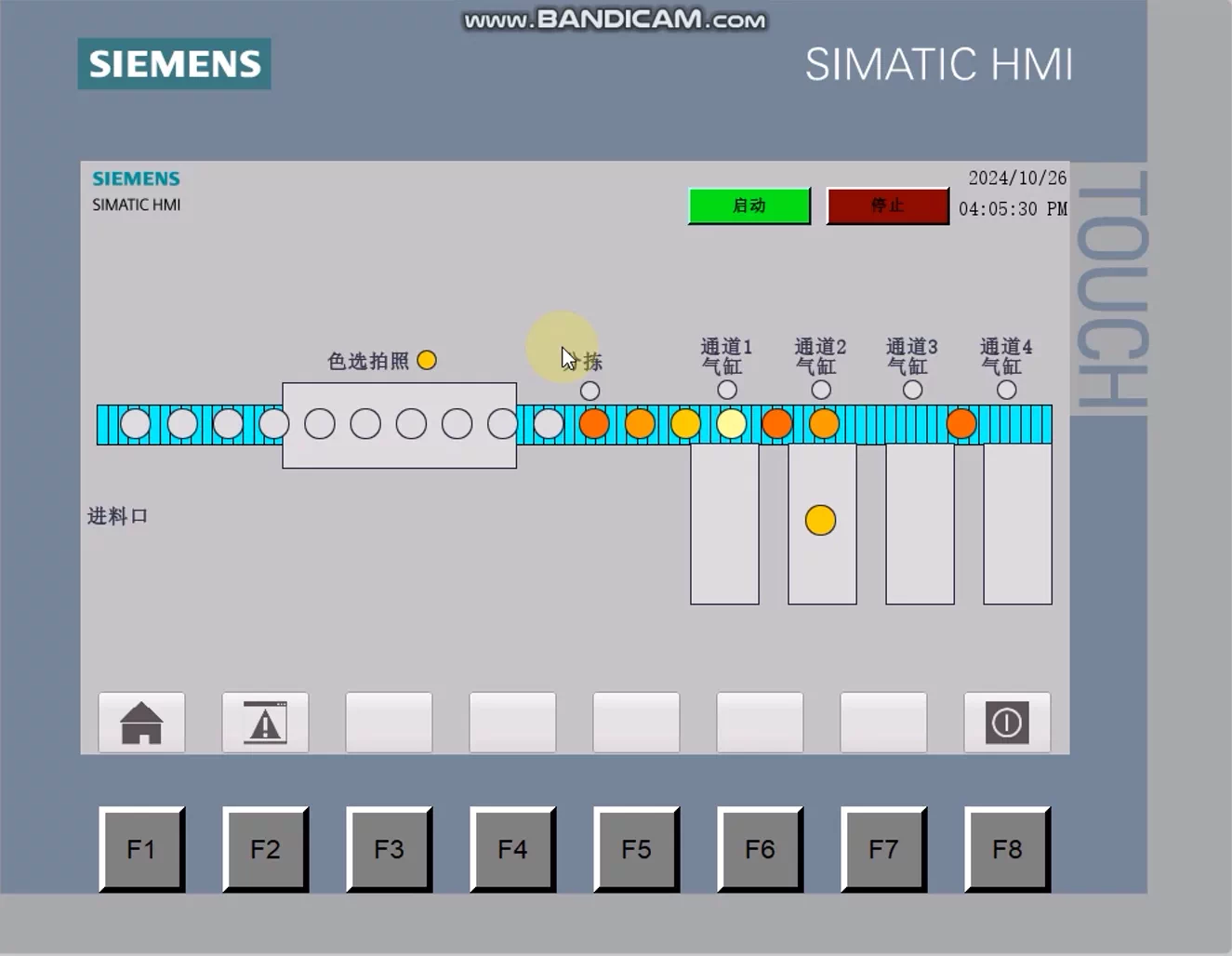Click the small SIEMENS logo inside the screen
This screenshot has width=1232, height=956.
136,179
